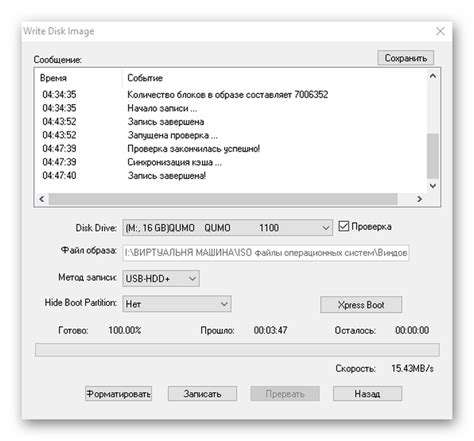Select the 'Проверка закончилась успешно!' row
This screenshot has height=441, width=474.
[231, 149]
